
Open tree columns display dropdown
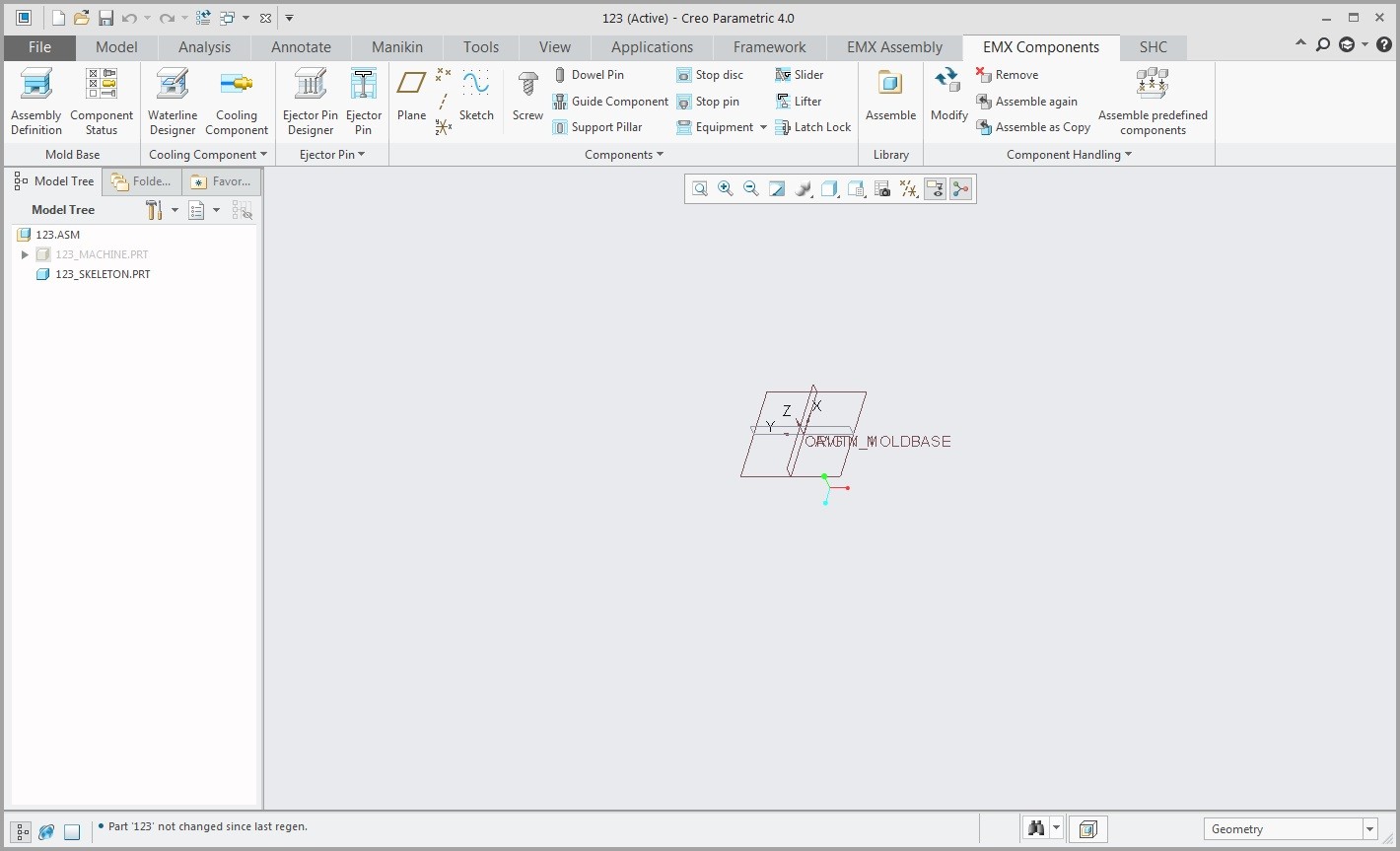(x=216, y=210)
